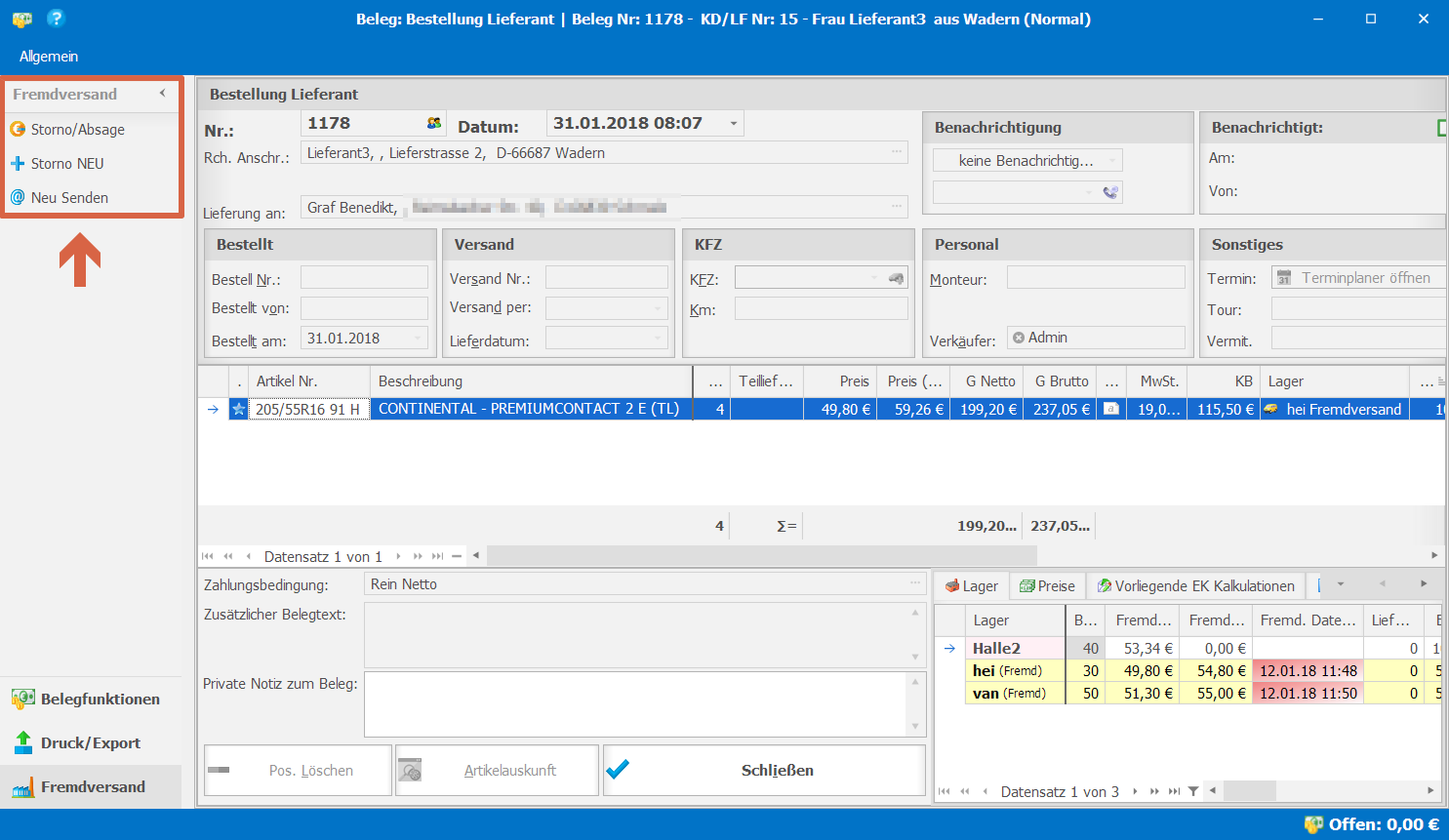The height and width of the screenshot is (840, 1449).
Task: Open Druck/Export navigation group
Action: click(91, 742)
